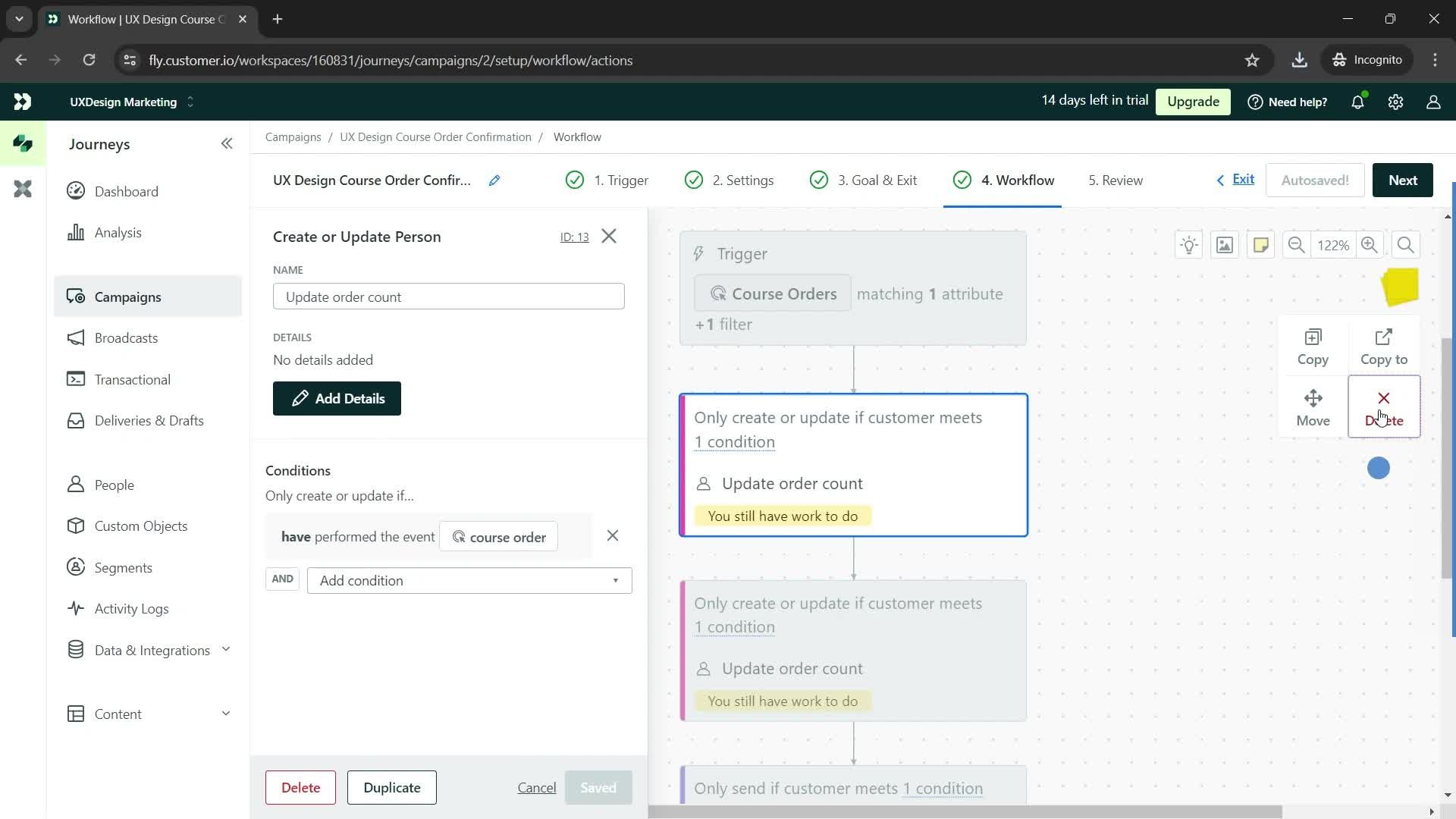Viewport: 1456px width, 819px height.
Task: Click the autosave status indicator
Action: 1316,180
